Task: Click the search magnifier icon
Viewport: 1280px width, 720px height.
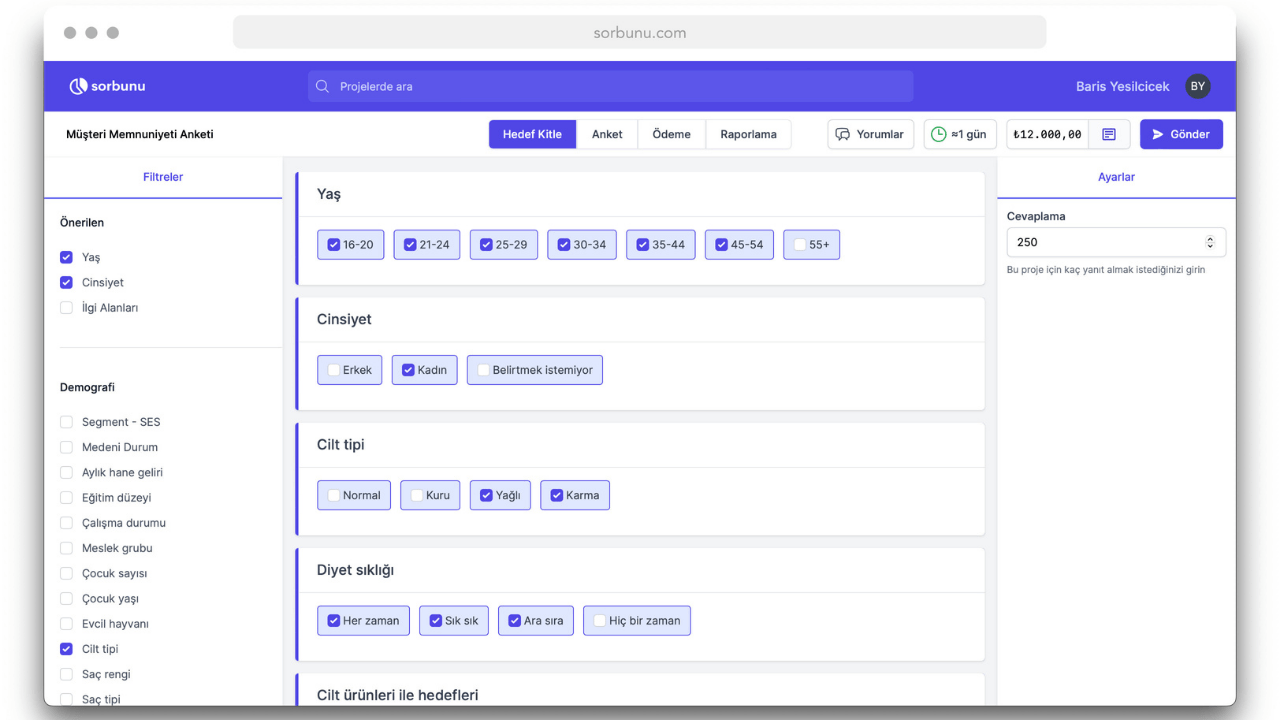Action: click(x=322, y=86)
